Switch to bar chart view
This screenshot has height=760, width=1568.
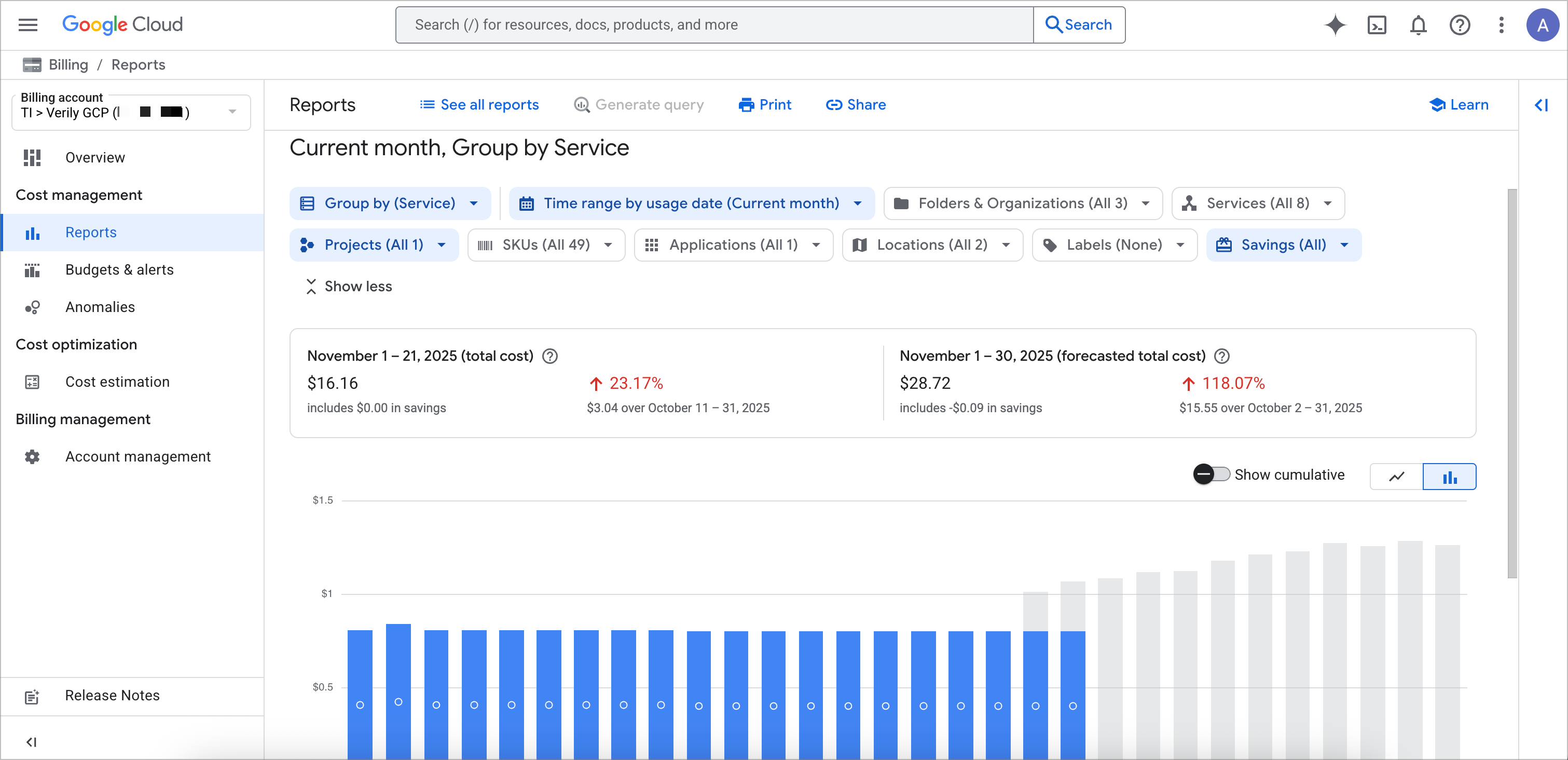[1449, 476]
